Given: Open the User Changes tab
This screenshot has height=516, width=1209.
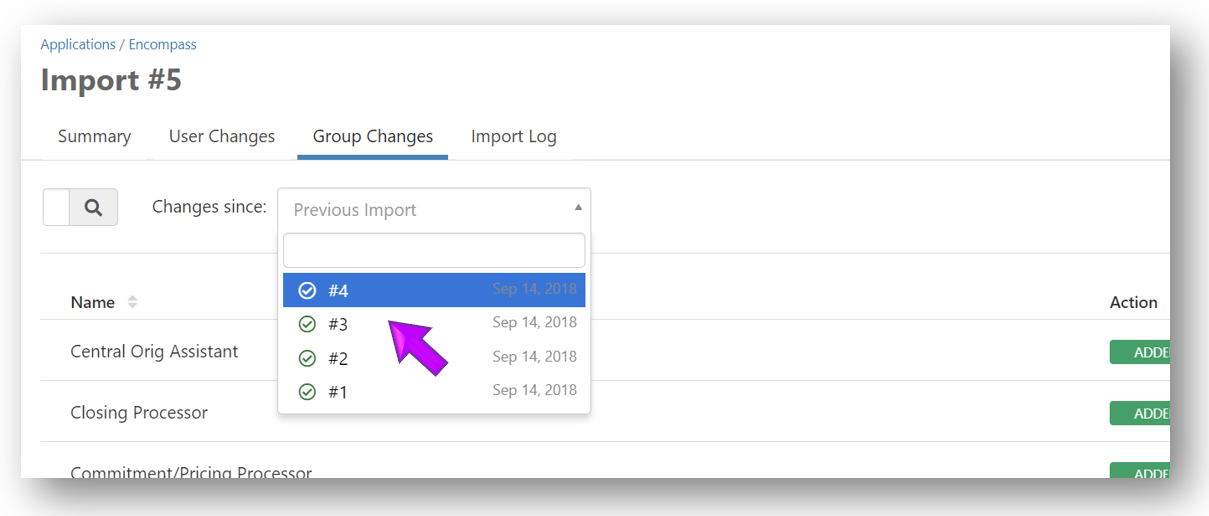Looking at the screenshot, I should (x=221, y=136).
